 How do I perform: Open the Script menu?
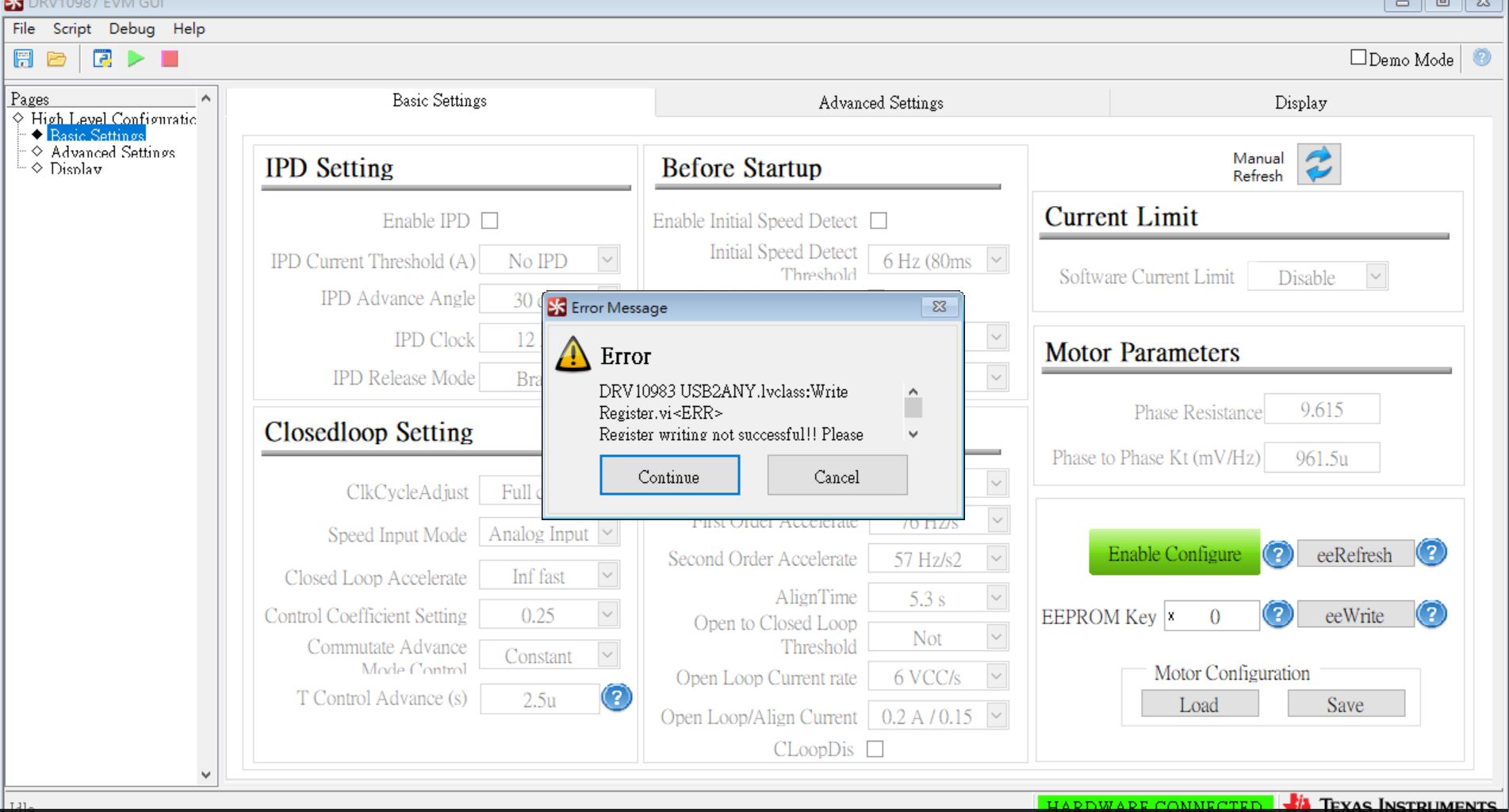click(72, 29)
